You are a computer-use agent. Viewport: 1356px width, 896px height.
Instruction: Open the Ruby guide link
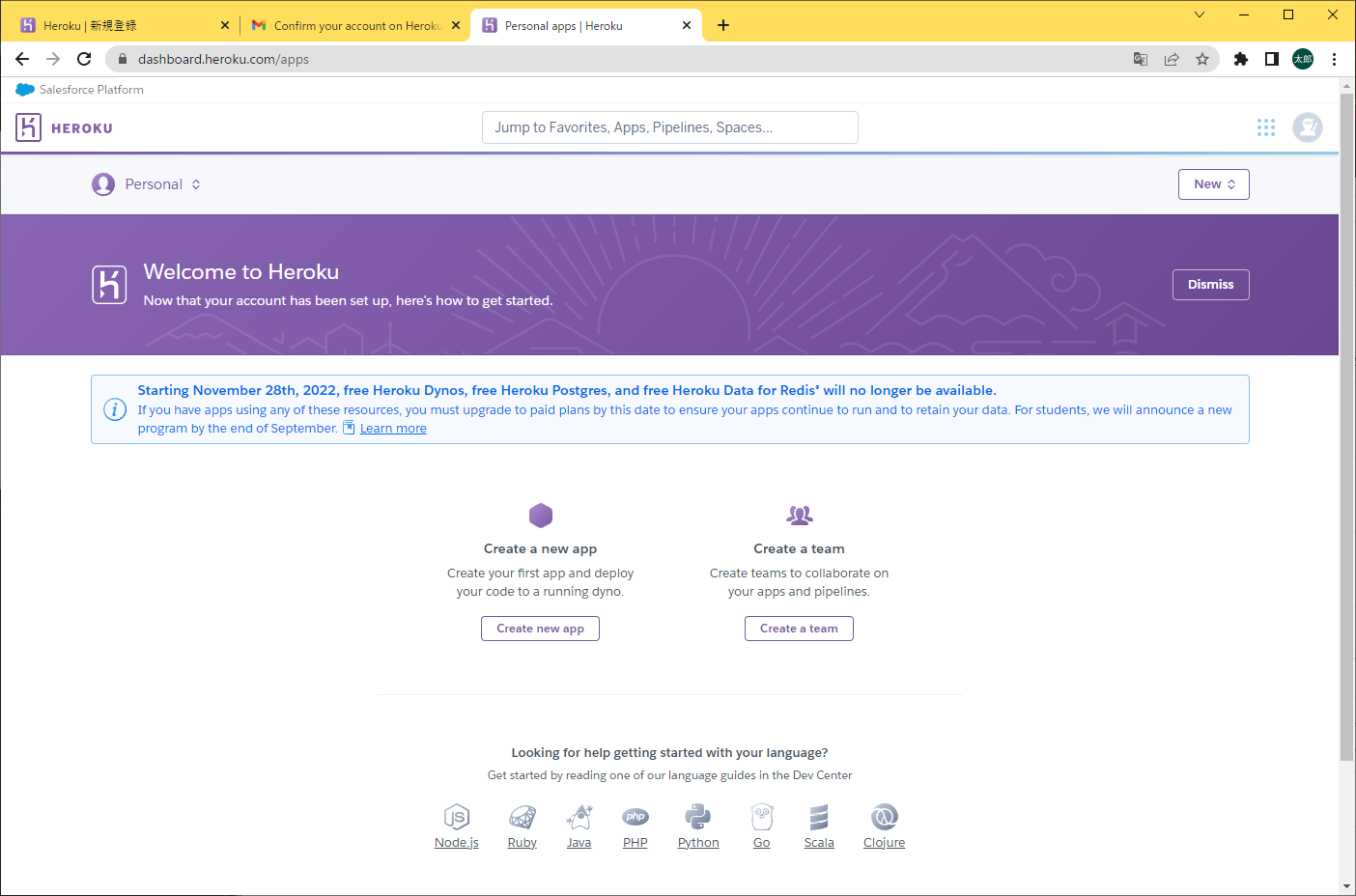523,843
